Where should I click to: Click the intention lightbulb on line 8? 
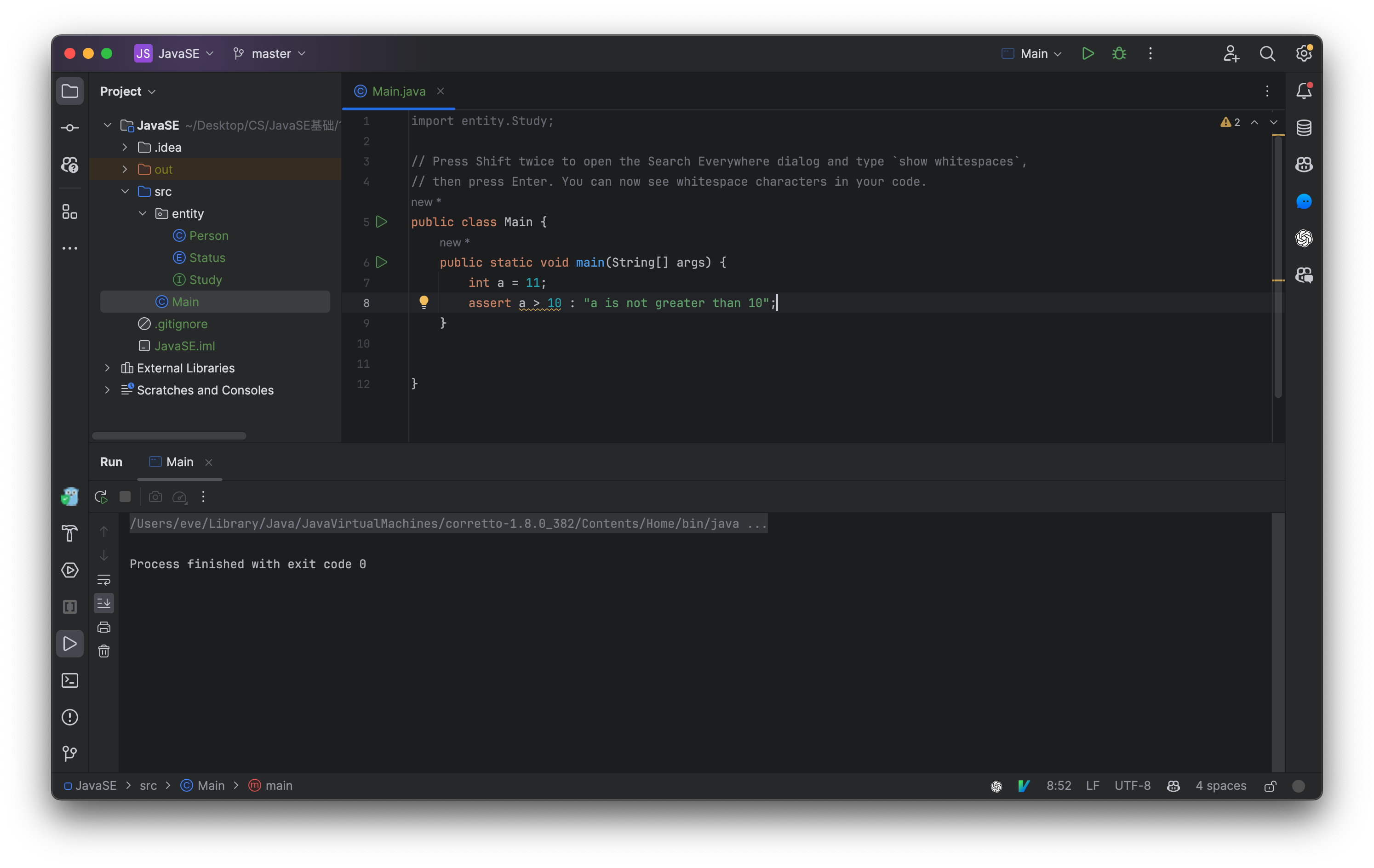point(424,302)
